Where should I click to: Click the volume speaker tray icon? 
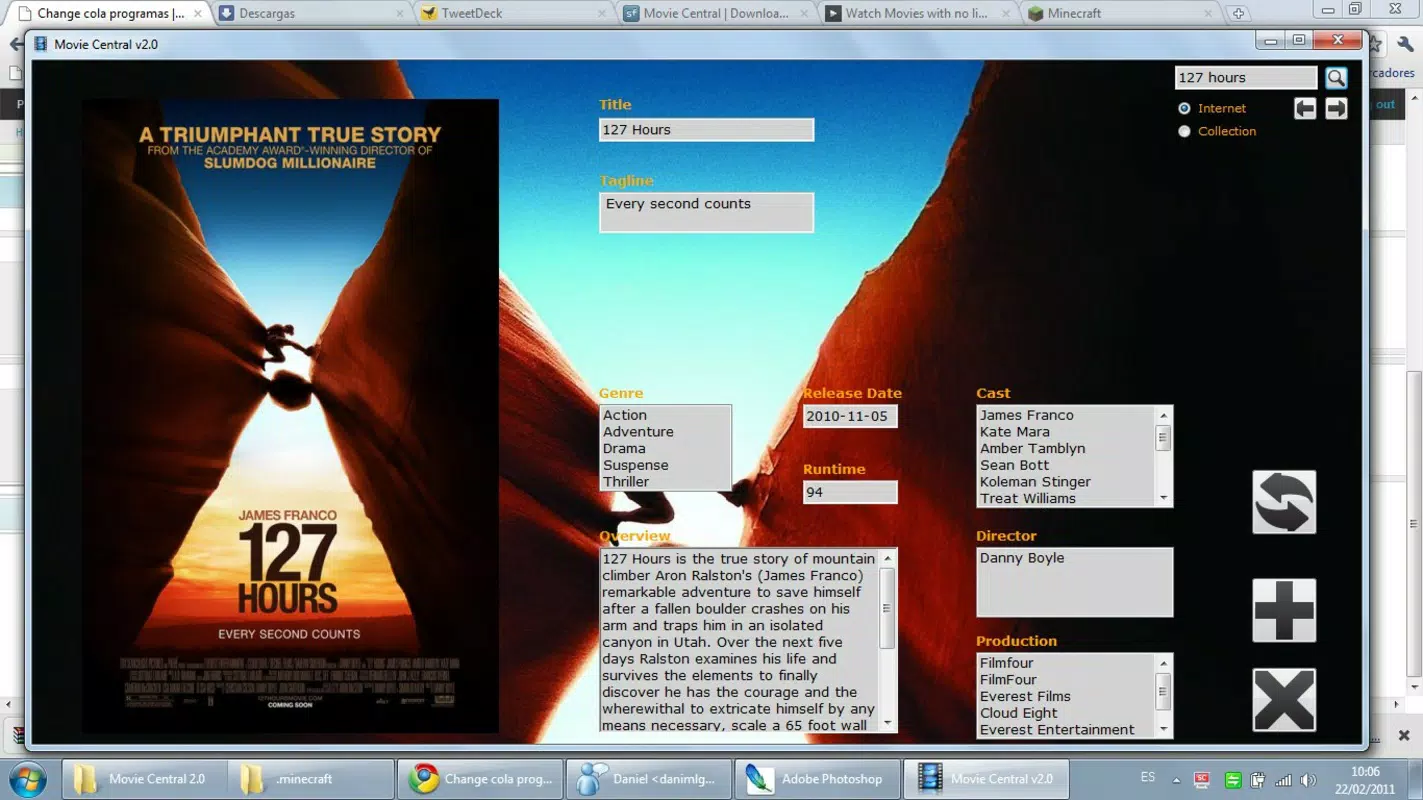1309,780
